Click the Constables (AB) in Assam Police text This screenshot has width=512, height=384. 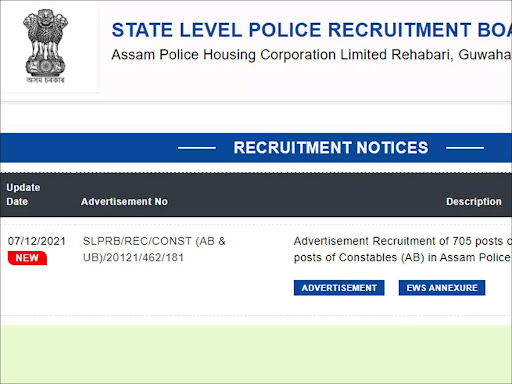click(x=402, y=257)
